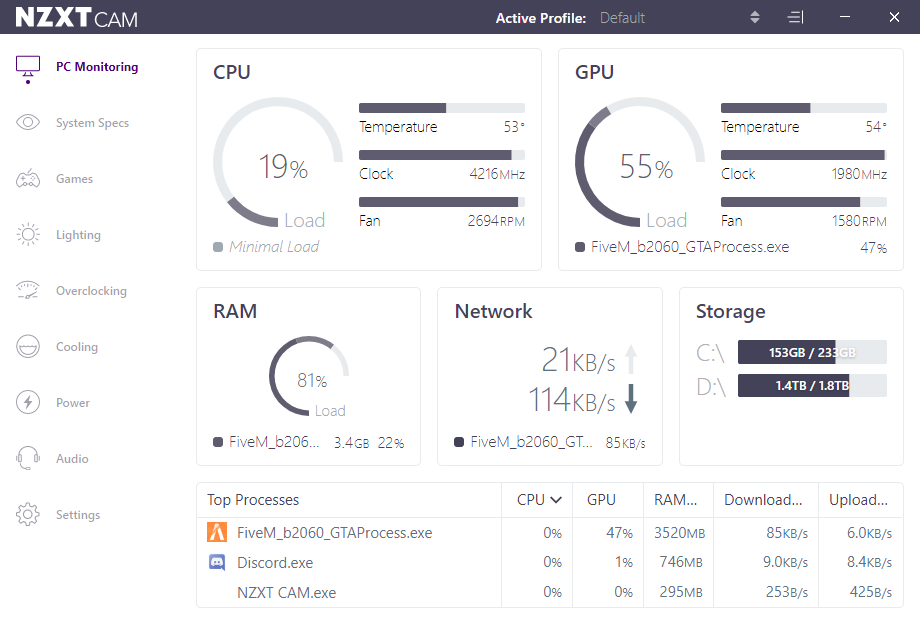Switch profile using the up-down arrows
The image size is (920, 640).
755,18
